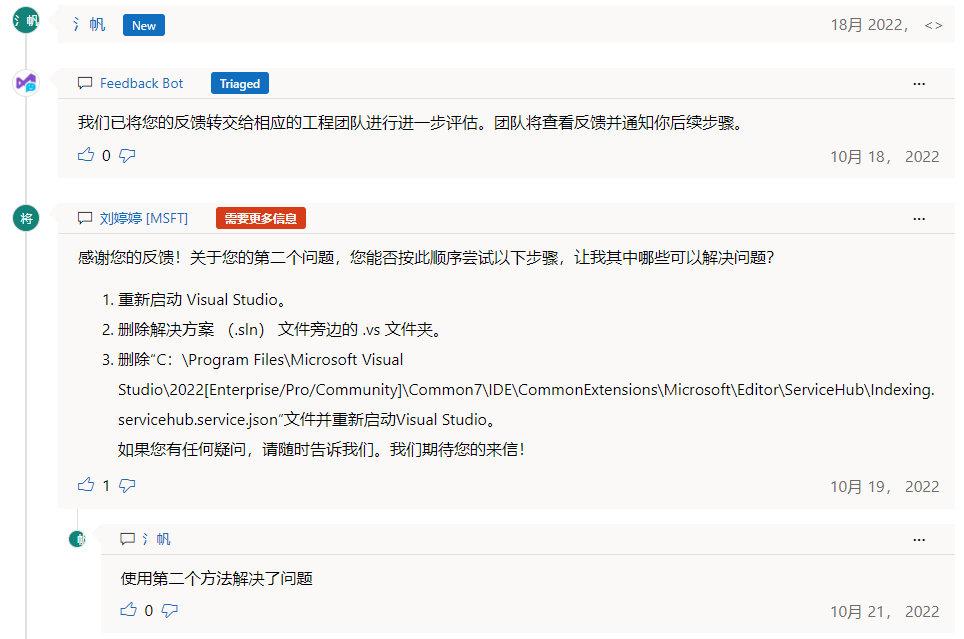Click comment icon beside reply author 帆

127,539
